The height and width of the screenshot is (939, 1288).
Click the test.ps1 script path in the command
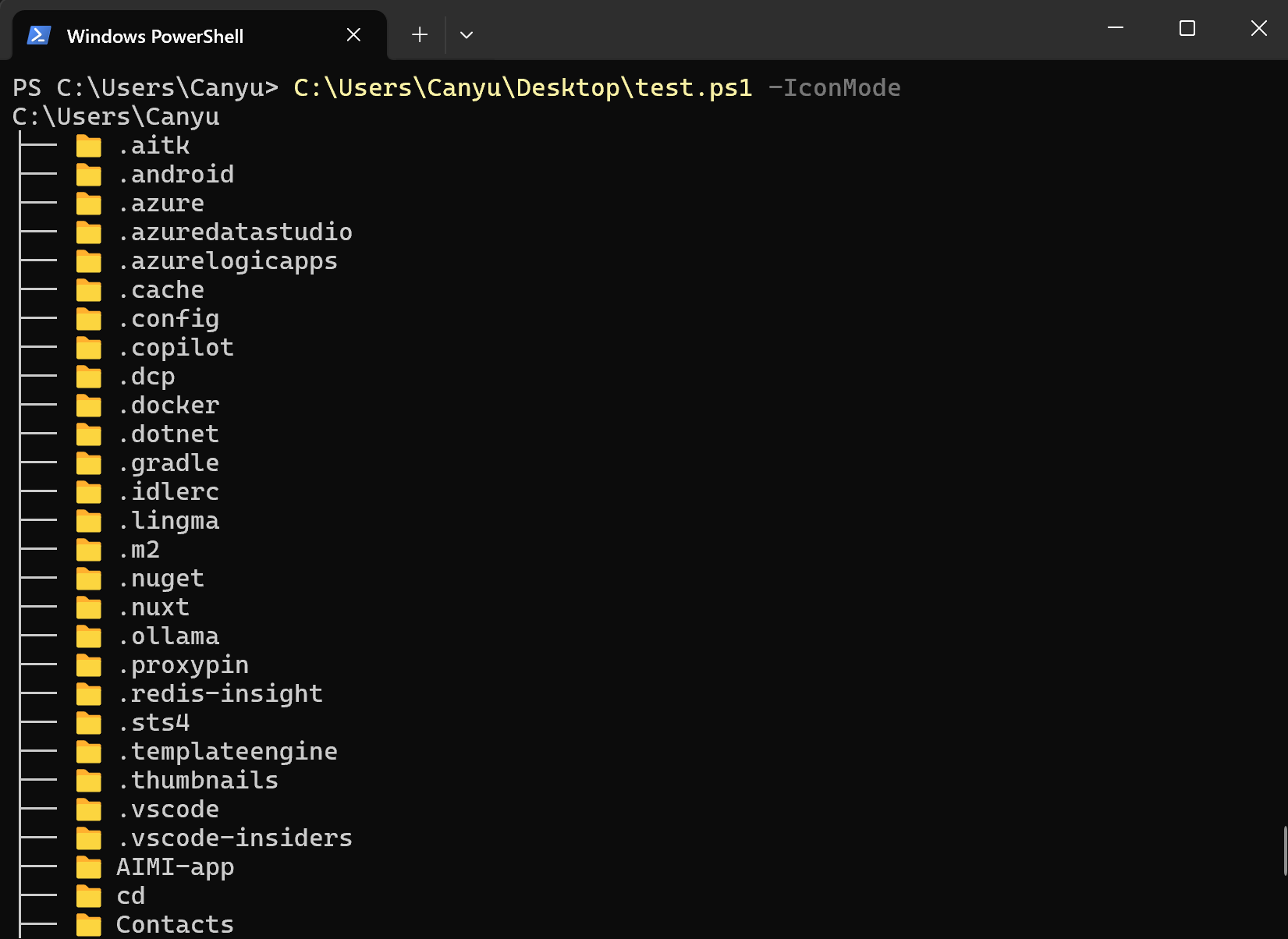coord(523,87)
